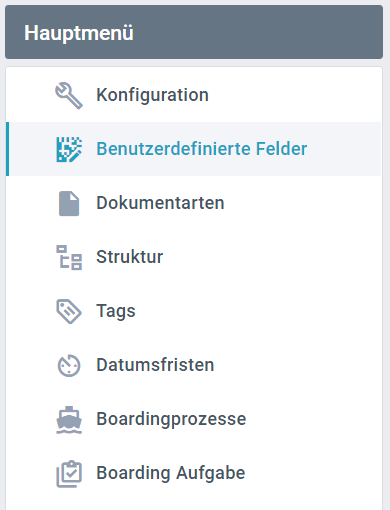The image size is (390, 510).
Task: Select the clock icon beside Datumsfristen
Action: 69,366
